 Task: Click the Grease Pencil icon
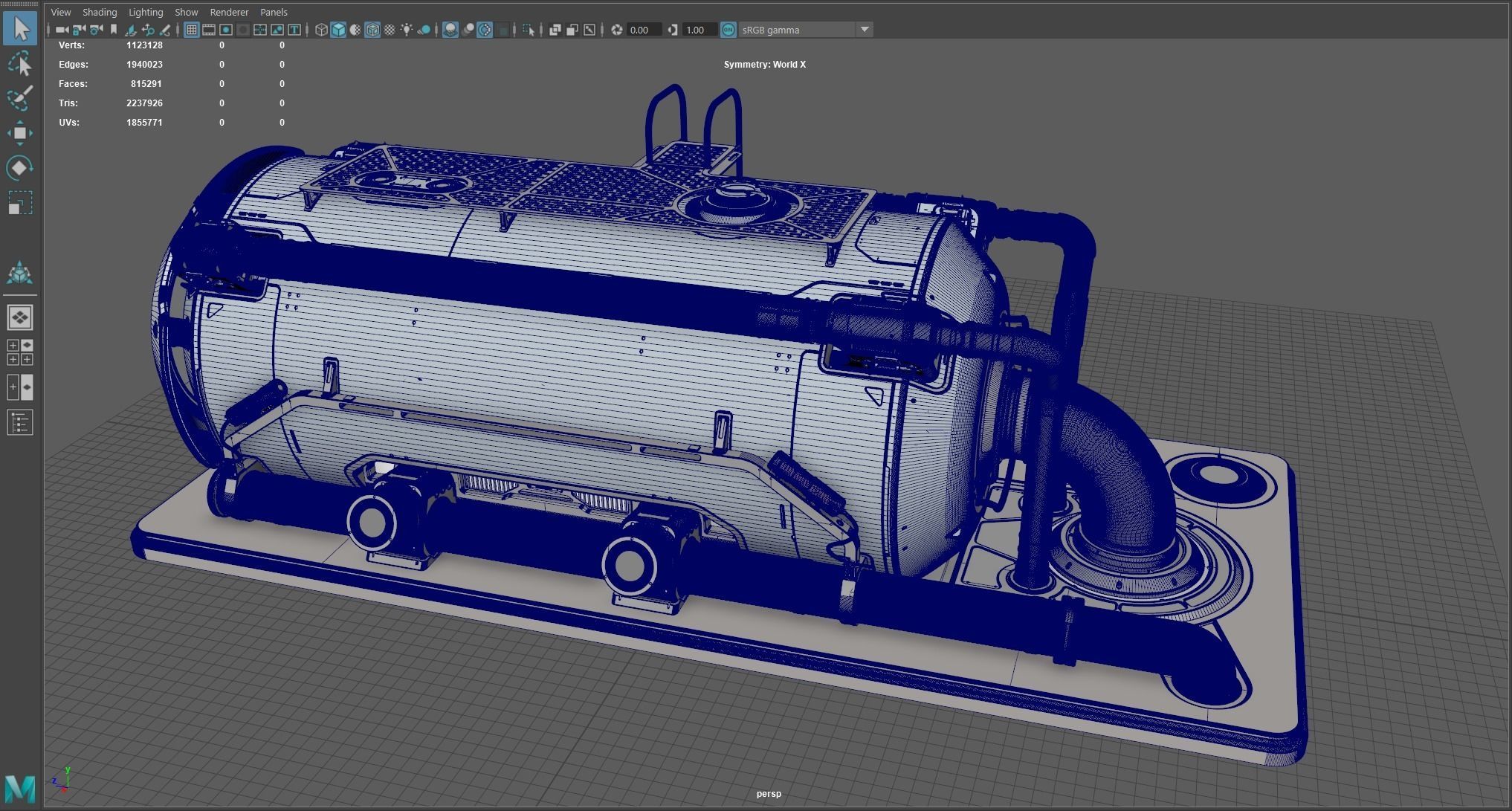165,30
